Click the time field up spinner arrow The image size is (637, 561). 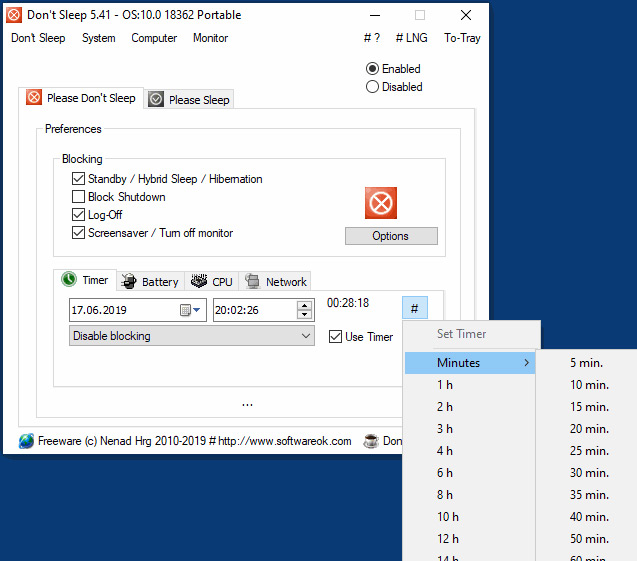[x=304, y=305]
